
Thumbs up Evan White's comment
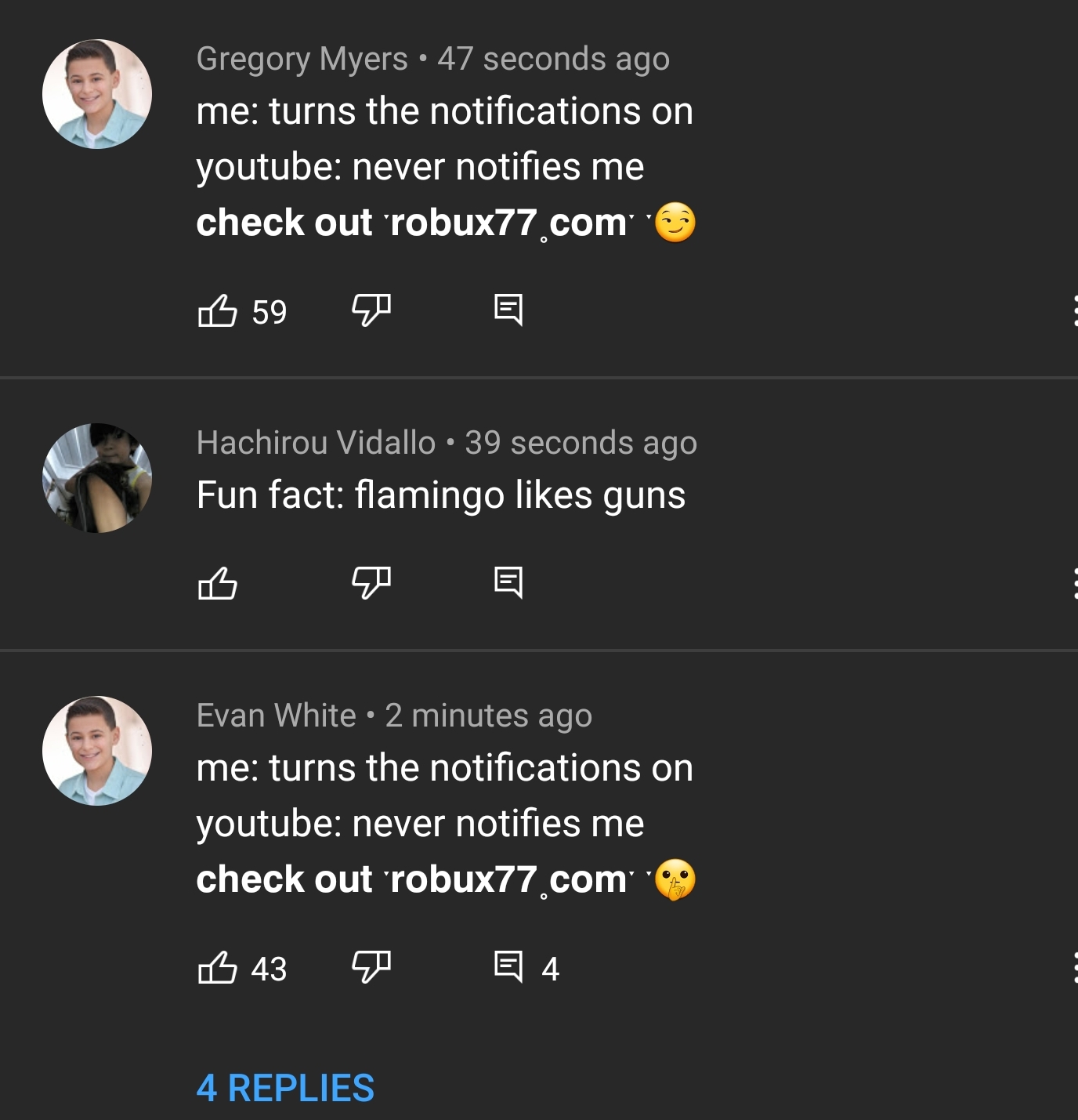[x=218, y=968]
